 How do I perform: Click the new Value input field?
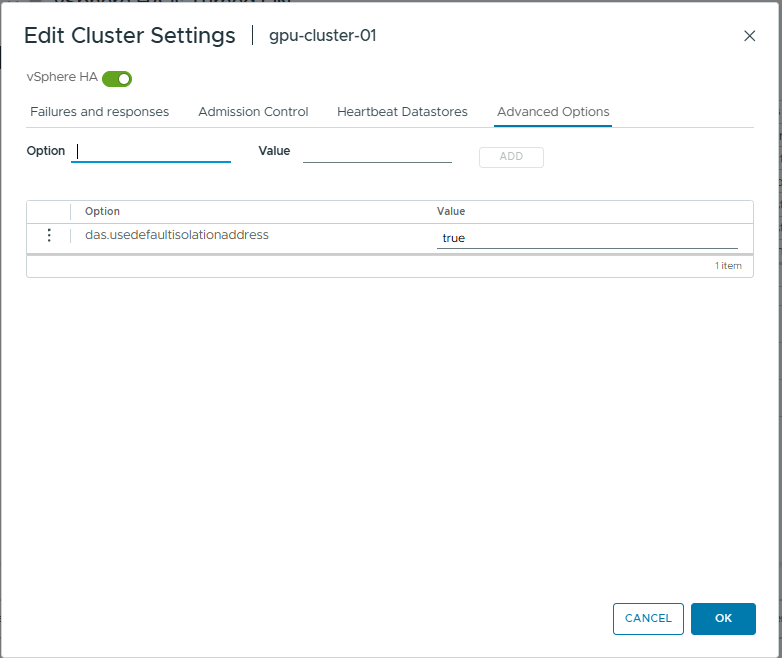[377, 152]
